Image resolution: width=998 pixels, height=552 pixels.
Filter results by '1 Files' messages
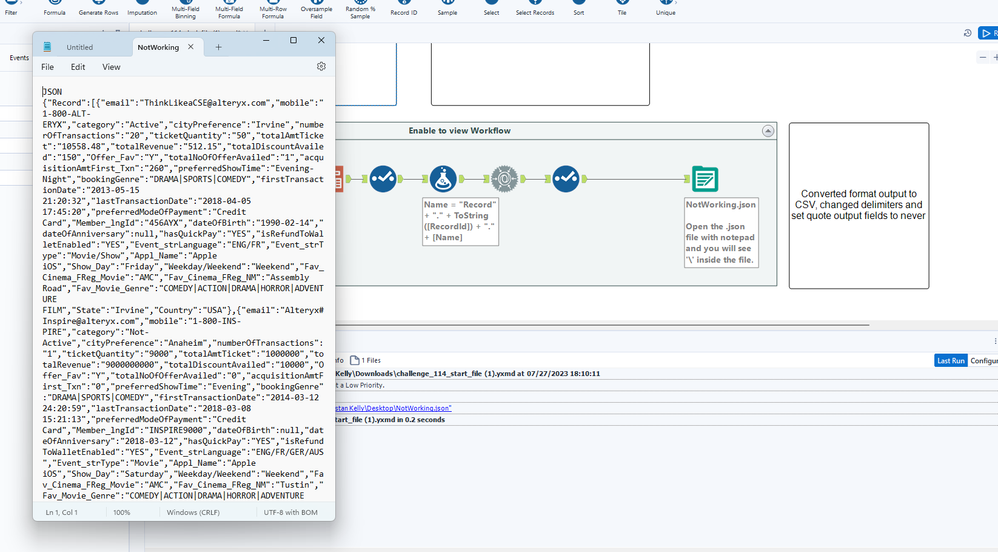(365, 360)
